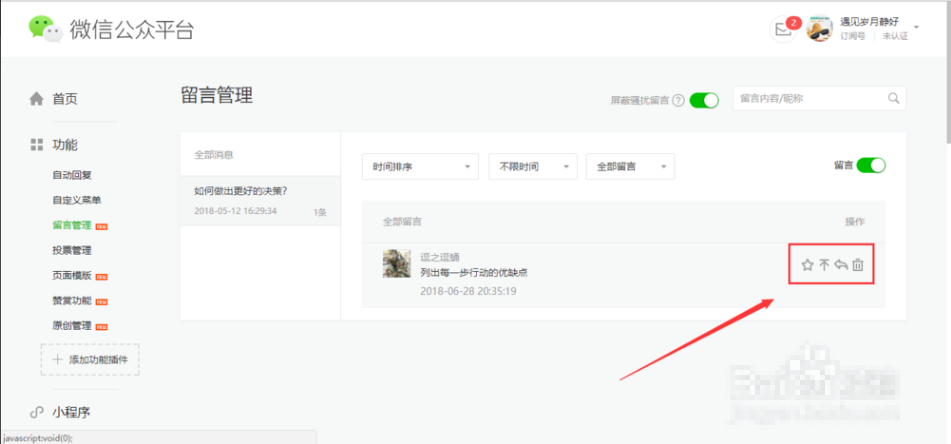The width and height of the screenshot is (951, 444).
Task: Click the 留言内容/昵称 search field
Action: 808,98
